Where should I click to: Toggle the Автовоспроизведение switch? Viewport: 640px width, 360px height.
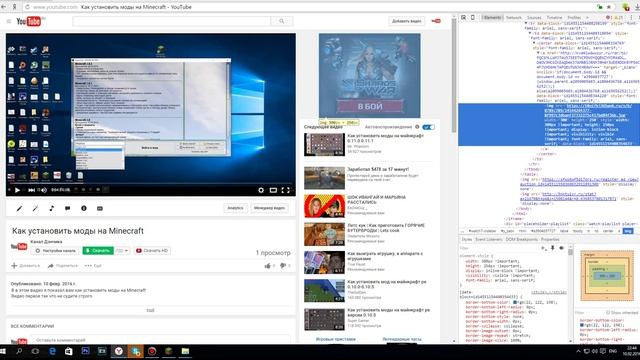[x=428, y=127]
